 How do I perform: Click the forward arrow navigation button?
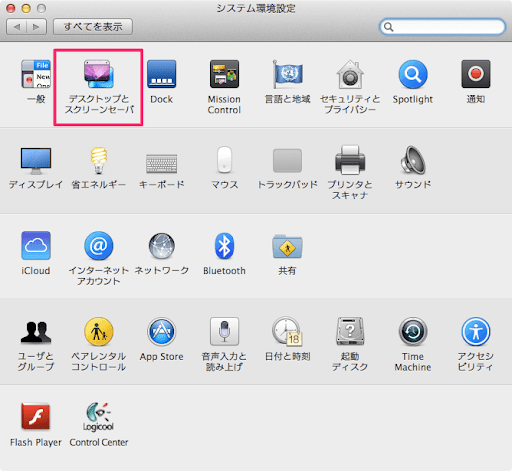(36, 27)
